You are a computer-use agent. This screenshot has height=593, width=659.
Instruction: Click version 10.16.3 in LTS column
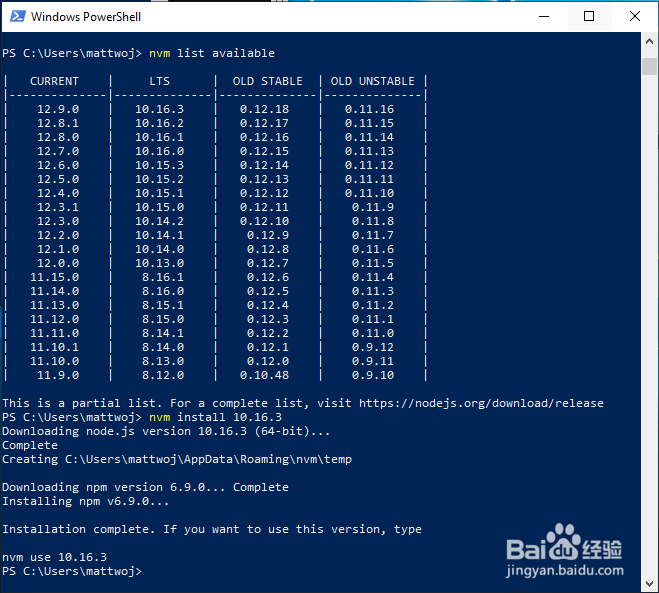[x=159, y=109]
